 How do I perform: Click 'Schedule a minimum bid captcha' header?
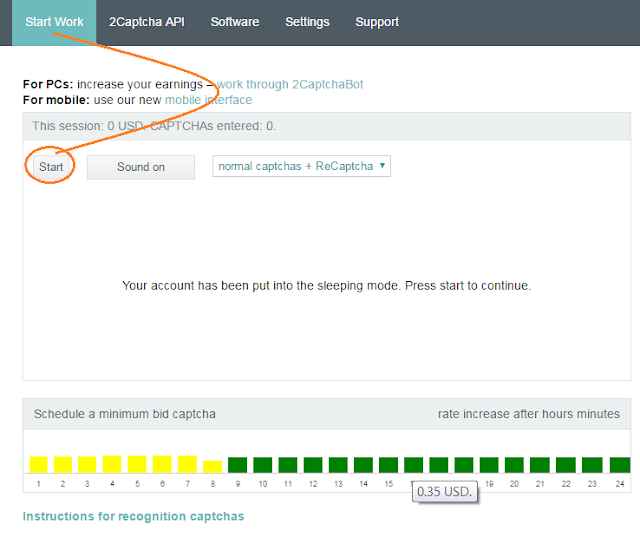click(124, 414)
